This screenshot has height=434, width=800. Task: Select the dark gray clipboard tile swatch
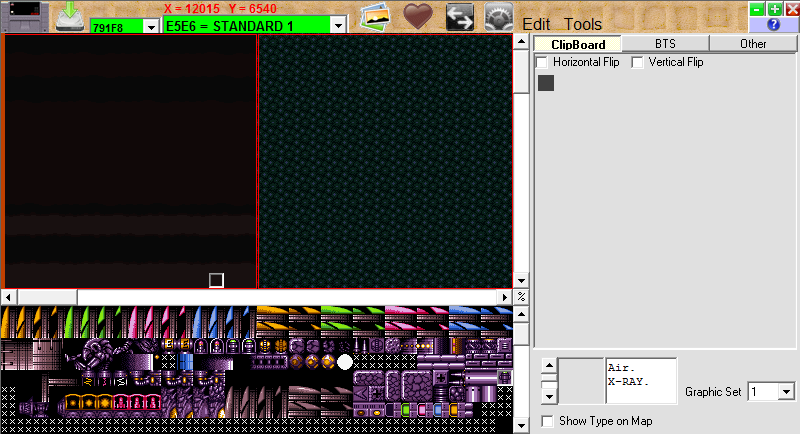point(546,83)
